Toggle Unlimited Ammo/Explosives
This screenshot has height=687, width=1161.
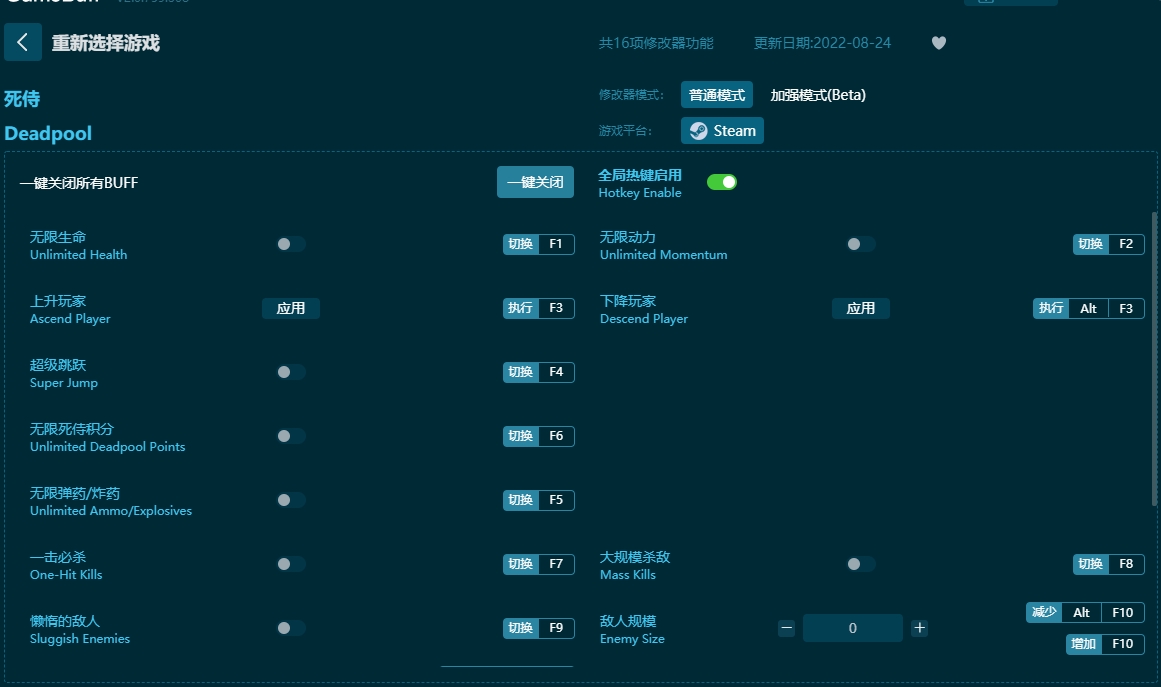pos(289,499)
